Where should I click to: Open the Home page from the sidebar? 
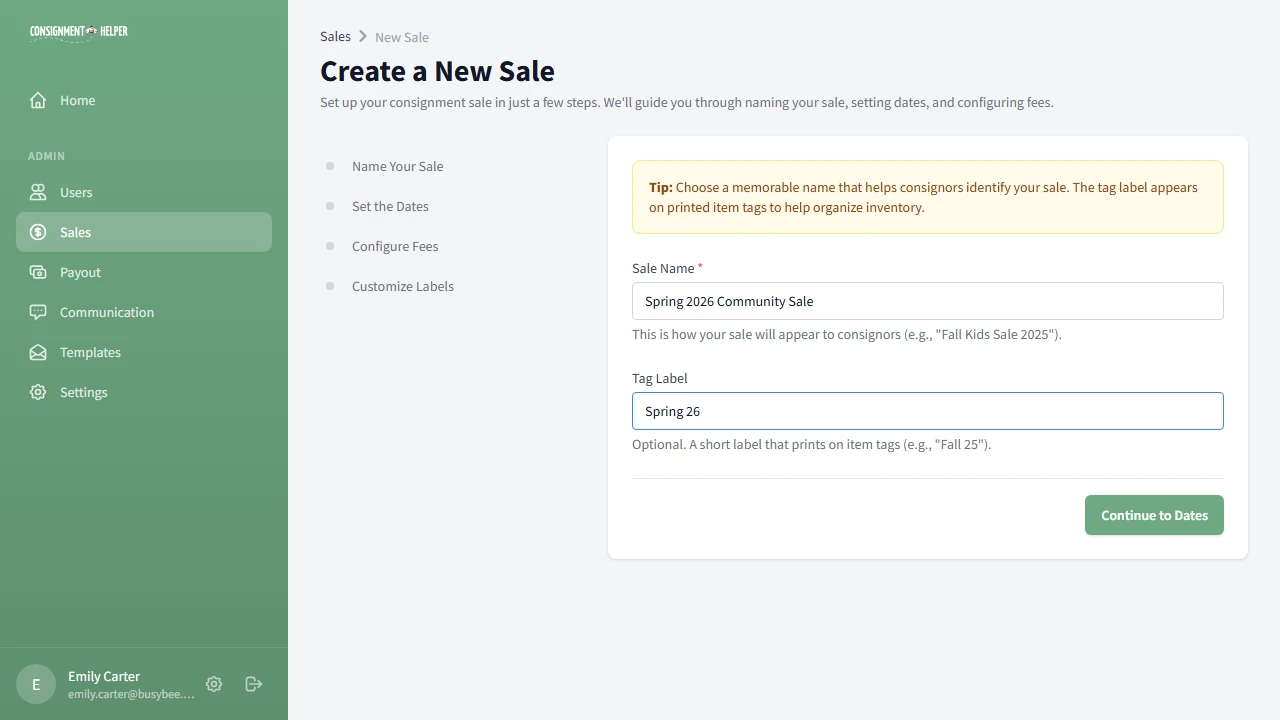pyautogui.click(x=77, y=100)
